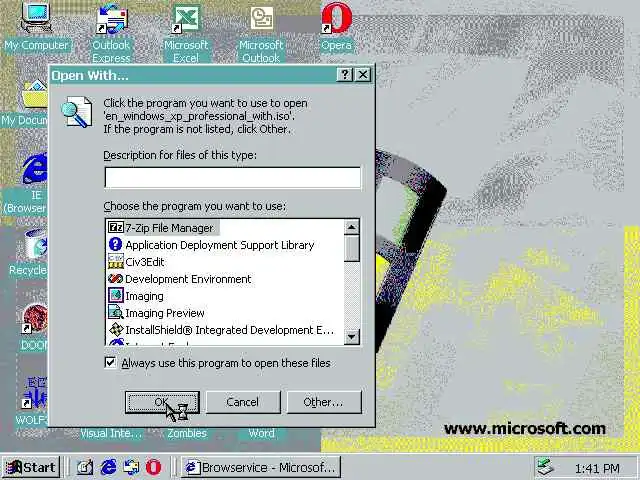Select '7-Zip File Manager' entry text
This screenshot has height=480, width=640.
(x=169, y=228)
